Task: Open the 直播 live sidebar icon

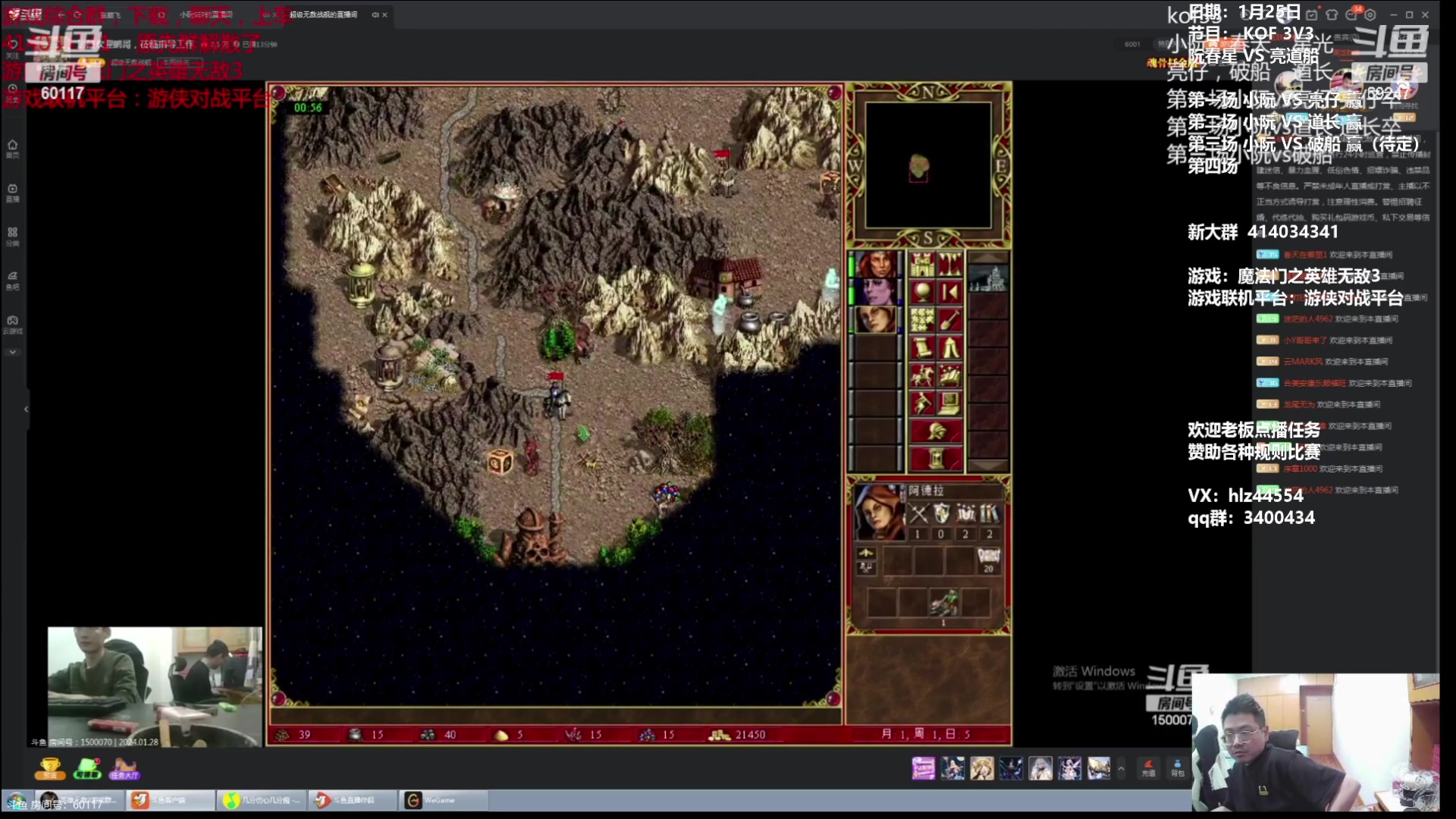Action: [12, 192]
